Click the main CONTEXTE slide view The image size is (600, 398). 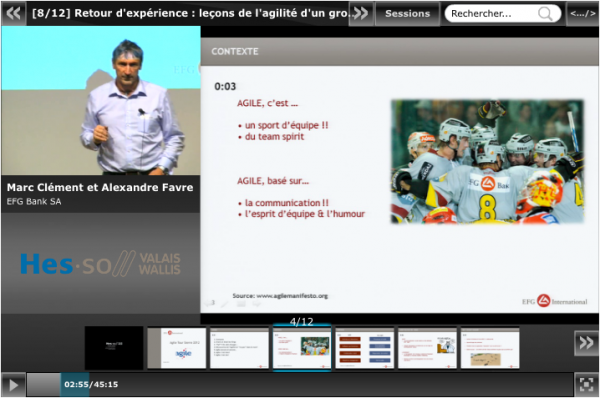(399, 175)
